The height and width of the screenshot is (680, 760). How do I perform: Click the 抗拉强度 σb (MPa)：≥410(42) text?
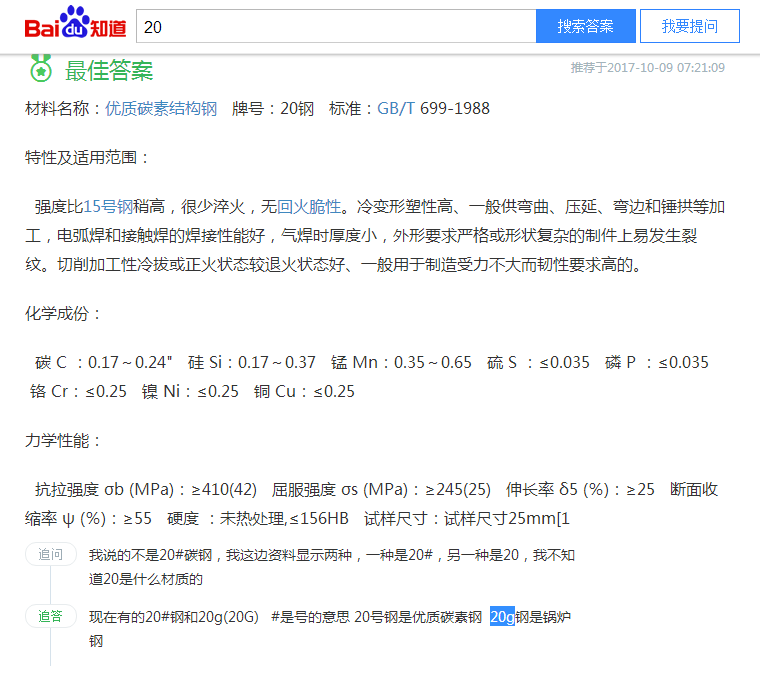(x=146, y=490)
